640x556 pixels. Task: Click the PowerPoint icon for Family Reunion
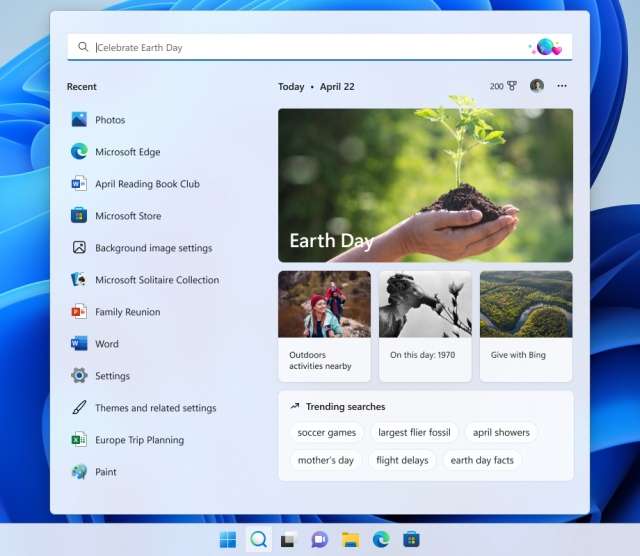point(79,311)
